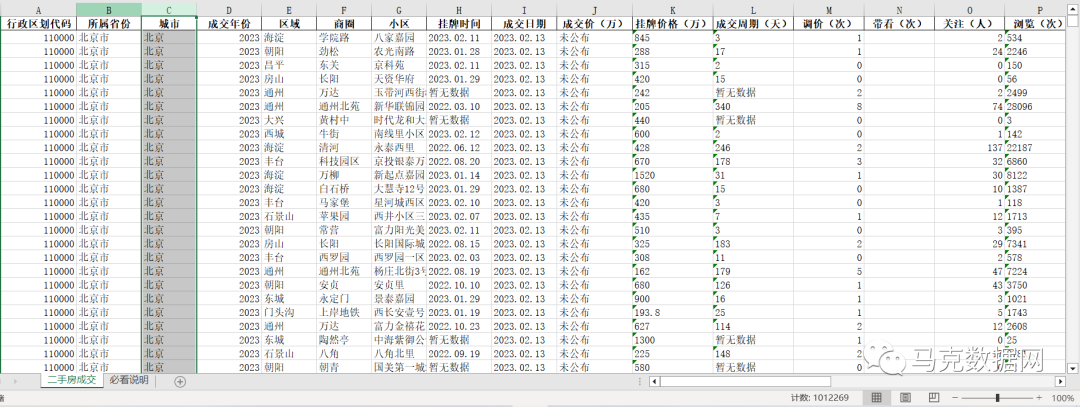Image resolution: width=1080 pixels, height=407 pixels.
Task: Select the cell containing 天资华府
Action: [399, 79]
